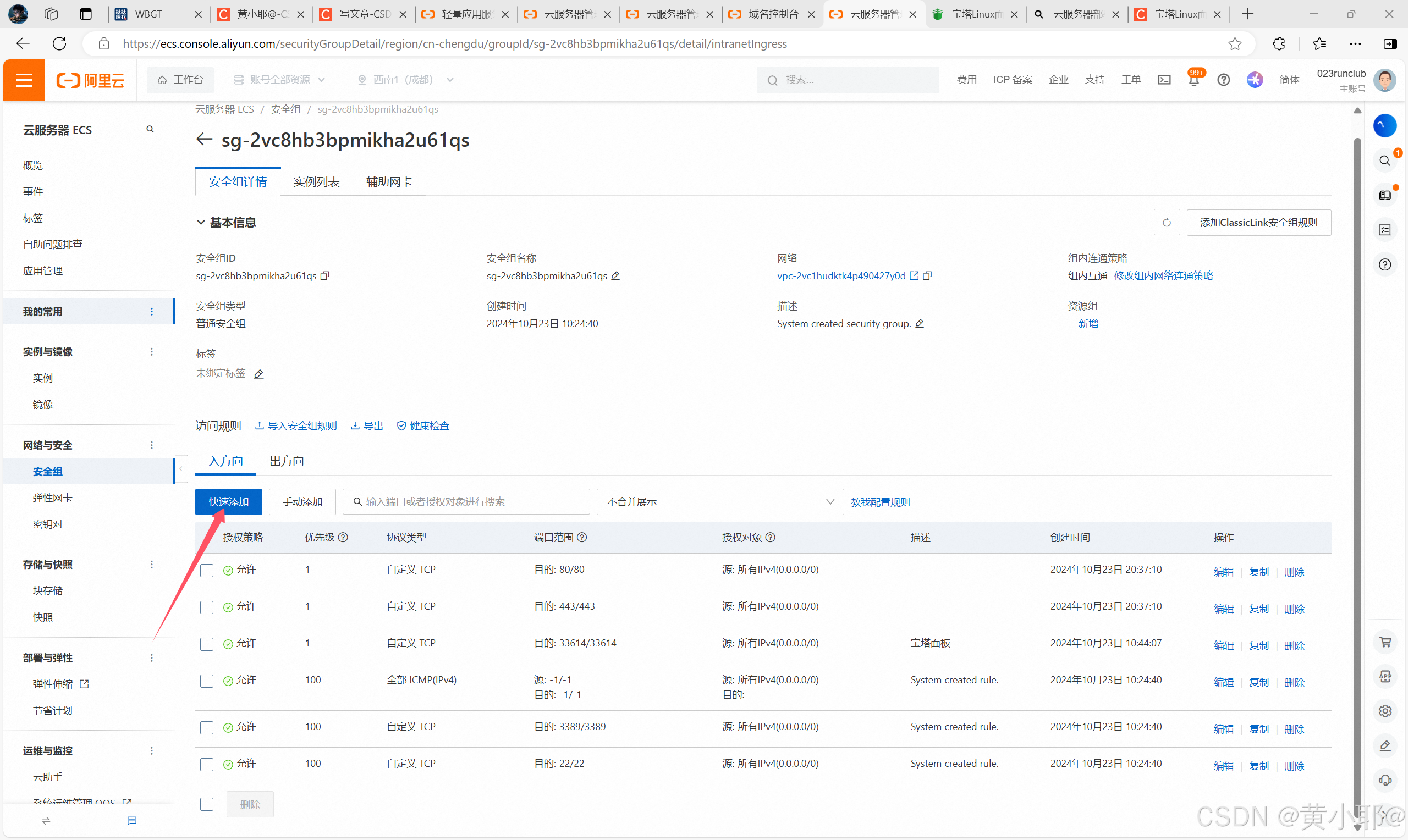
Task: Open the Cloud Shell terminal icon
Action: tap(1164, 80)
